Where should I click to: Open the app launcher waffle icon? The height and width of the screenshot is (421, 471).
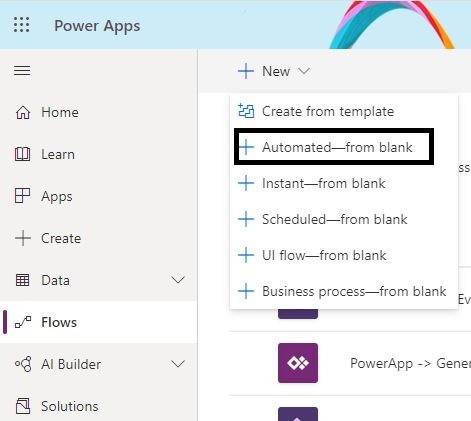coord(22,25)
